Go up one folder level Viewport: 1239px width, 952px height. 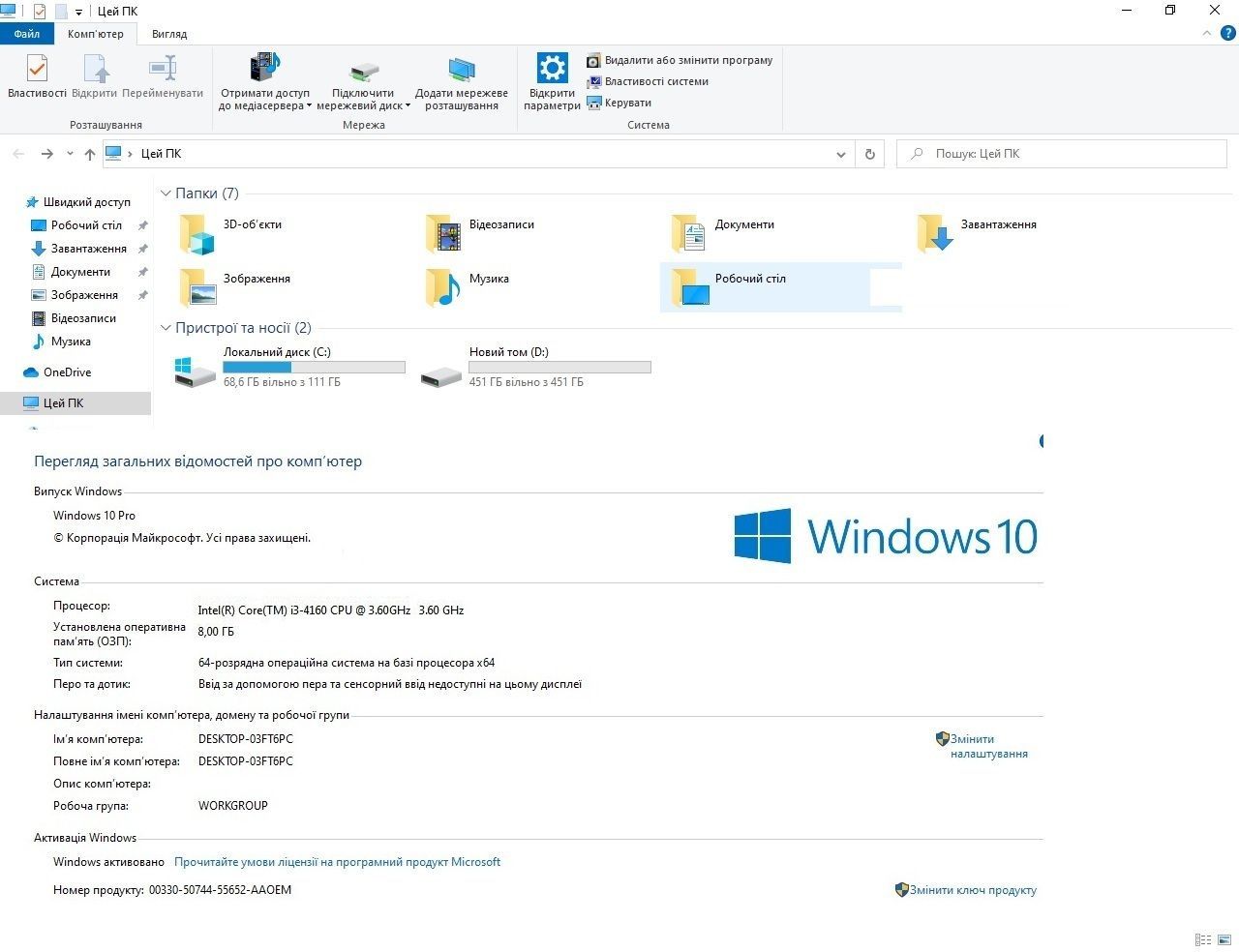tap(90, 154)
